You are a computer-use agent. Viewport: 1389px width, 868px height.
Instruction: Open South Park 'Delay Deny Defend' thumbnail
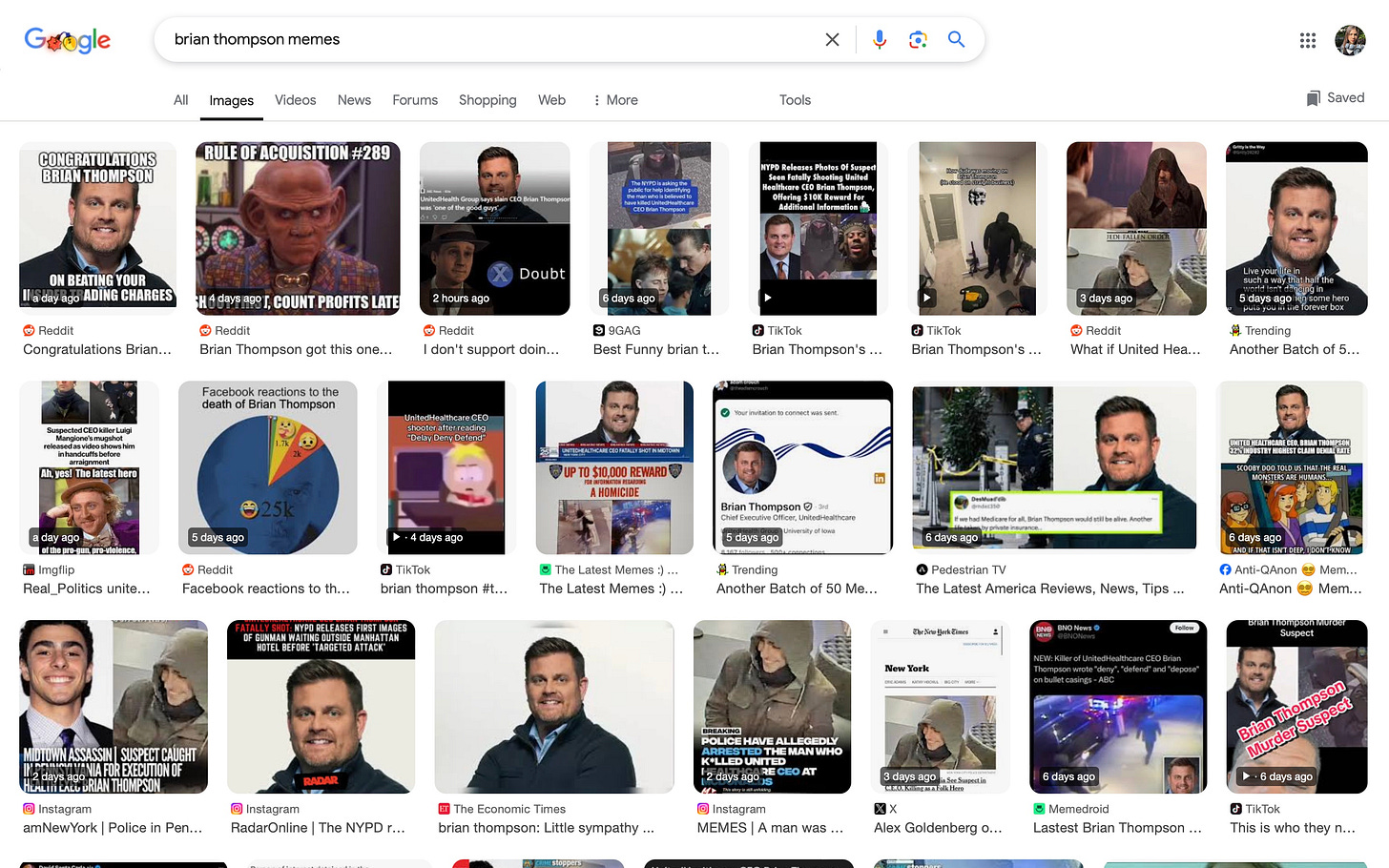(x=446, y=467)
